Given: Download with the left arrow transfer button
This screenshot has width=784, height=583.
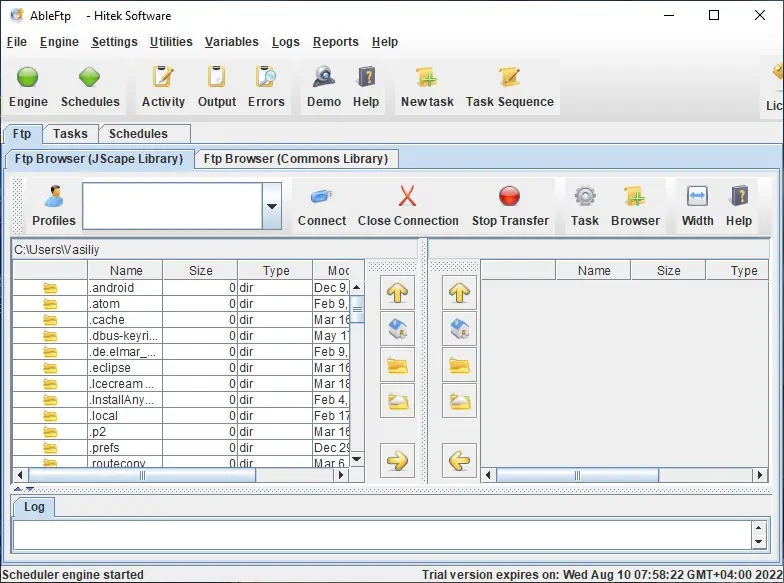Looking at the screenshot, I should click(x=460, y=460).
